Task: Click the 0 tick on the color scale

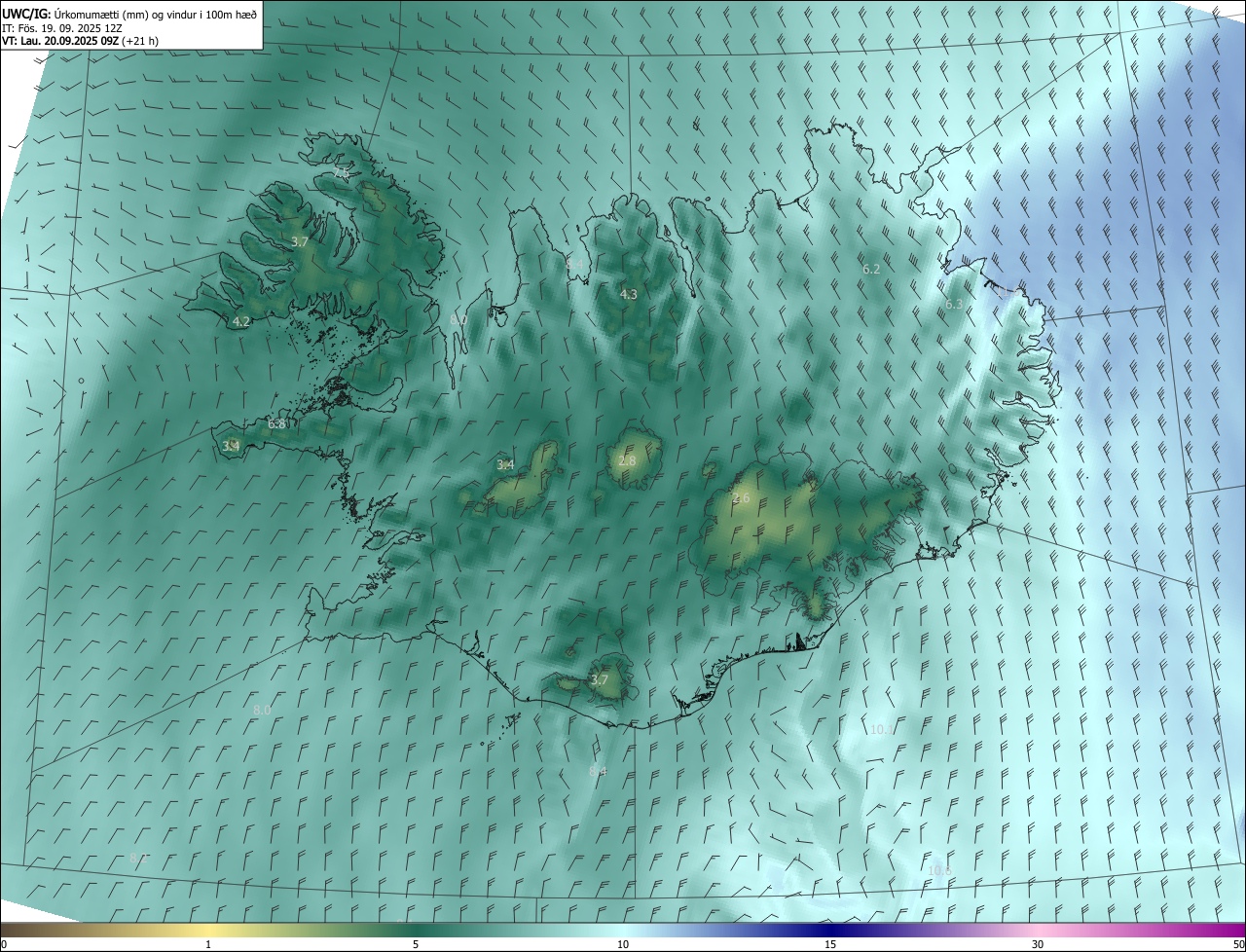Action: point(4,944)
